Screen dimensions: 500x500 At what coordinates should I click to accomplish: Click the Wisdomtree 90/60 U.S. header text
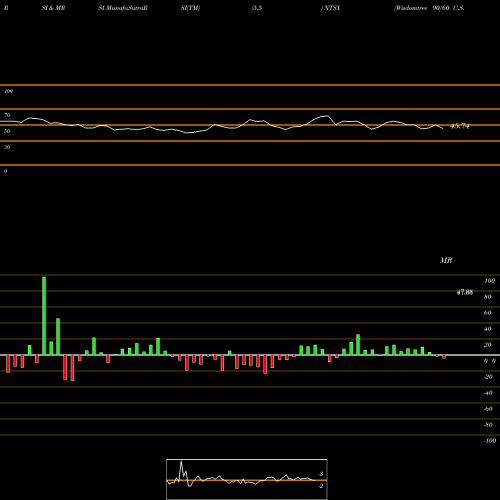click(x=429, y=8)
